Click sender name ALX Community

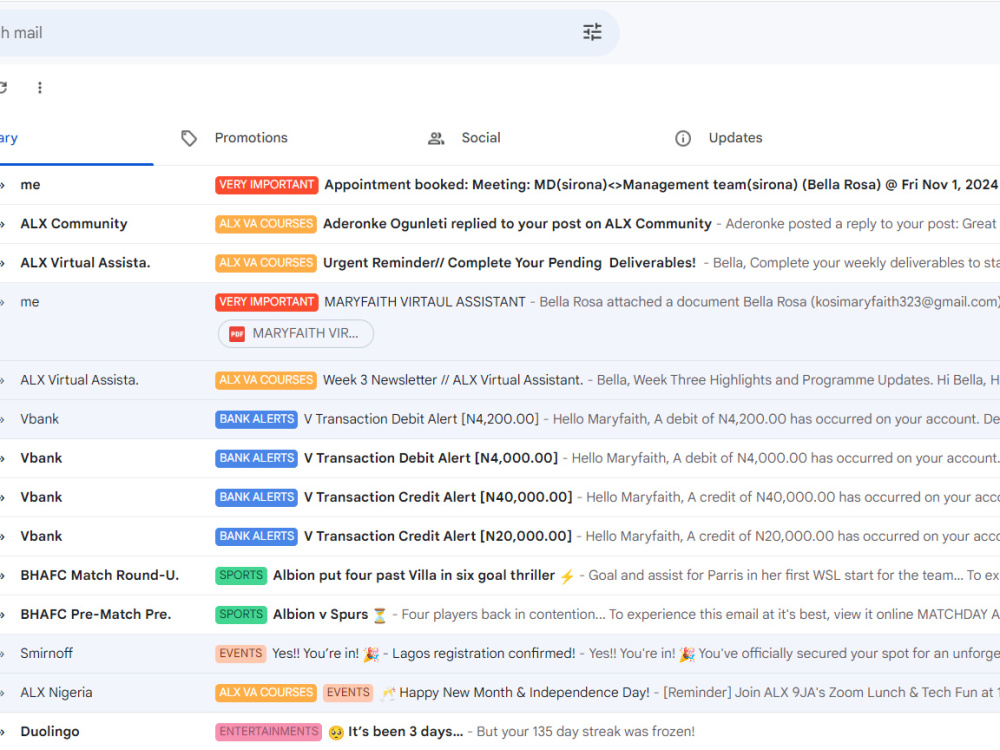(x=74, y=224)
